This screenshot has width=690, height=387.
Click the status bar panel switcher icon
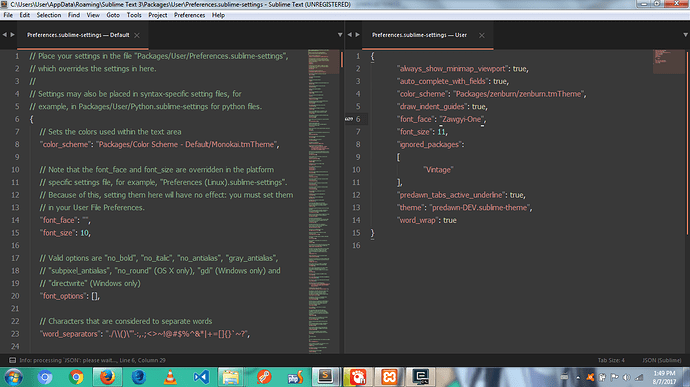pos(12,360)
